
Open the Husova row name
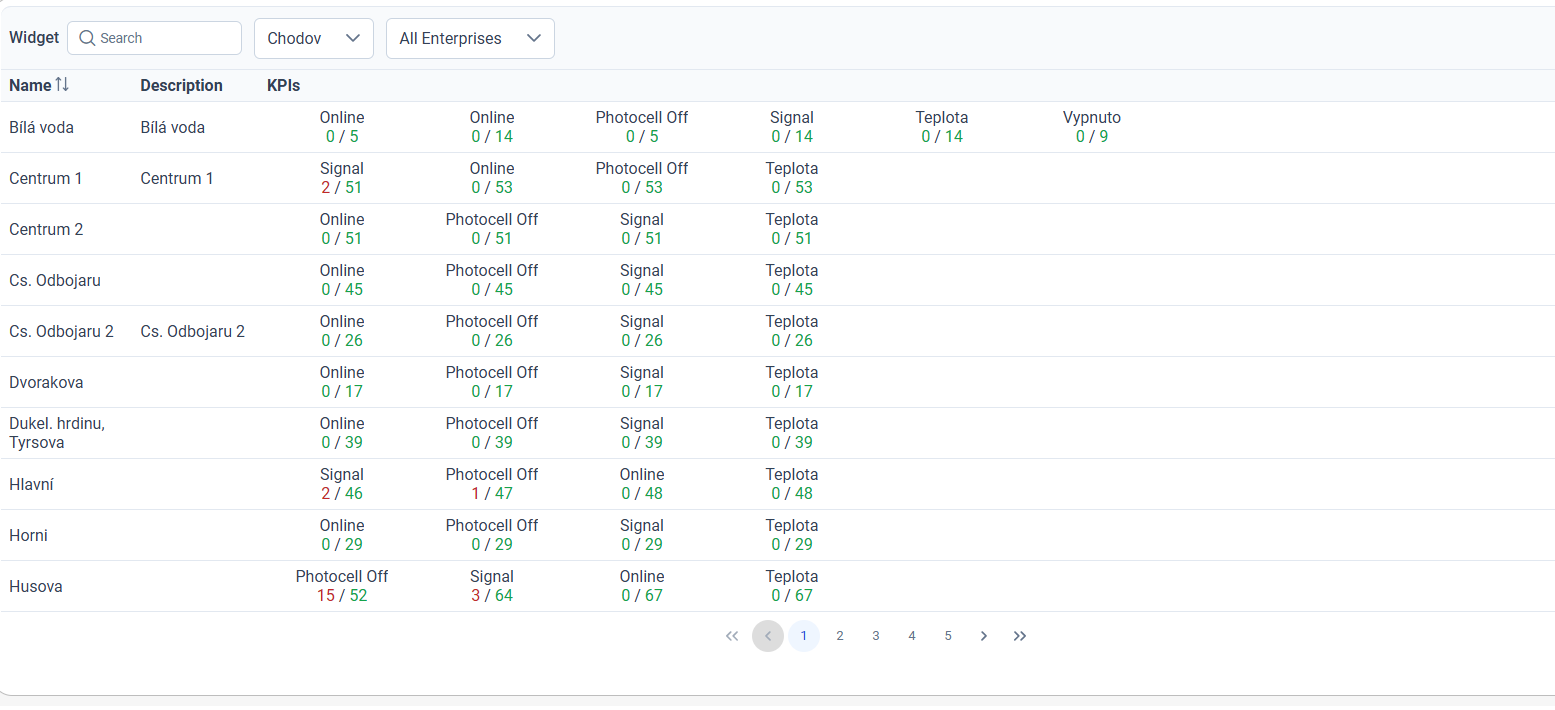coord(36,586)
